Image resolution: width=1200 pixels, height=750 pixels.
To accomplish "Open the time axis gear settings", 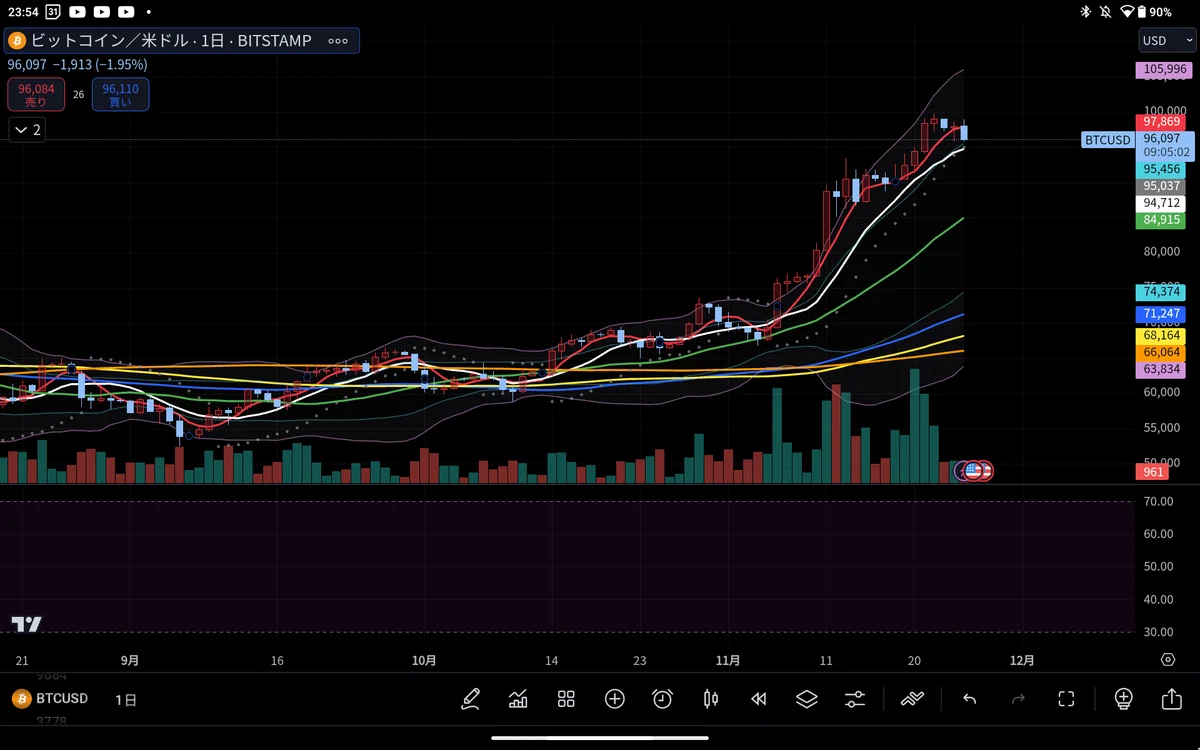I will 1167,660.
